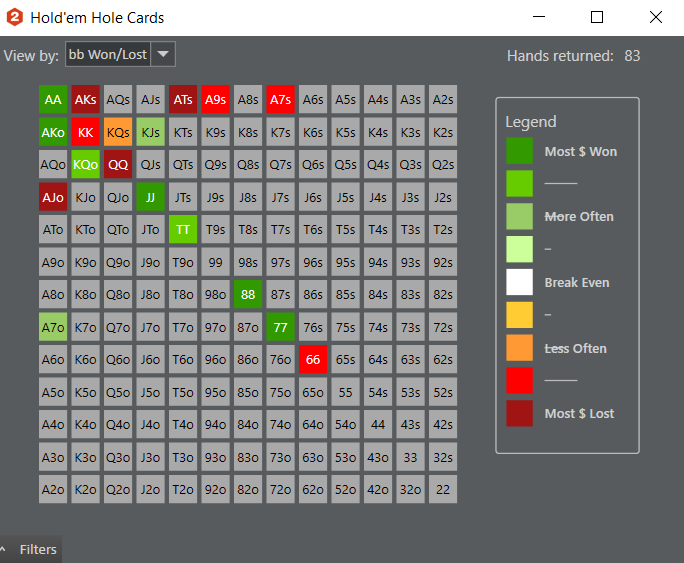Maximize the Hold'em Hole Cards window
684x563 pixels.
(x=597, y=17)
